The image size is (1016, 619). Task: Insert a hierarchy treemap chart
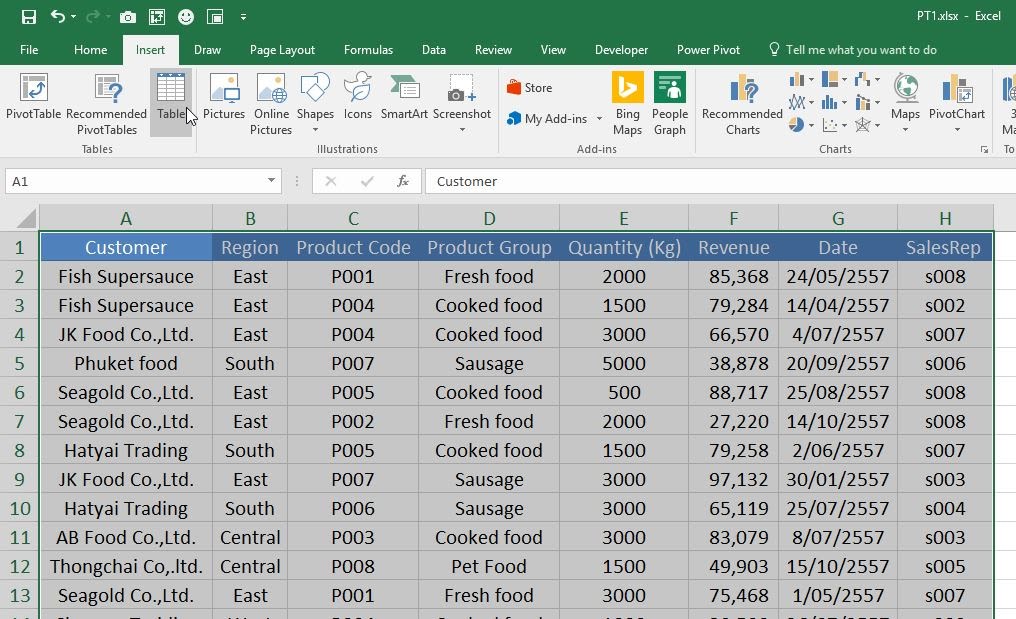click(x=834, y=80)
